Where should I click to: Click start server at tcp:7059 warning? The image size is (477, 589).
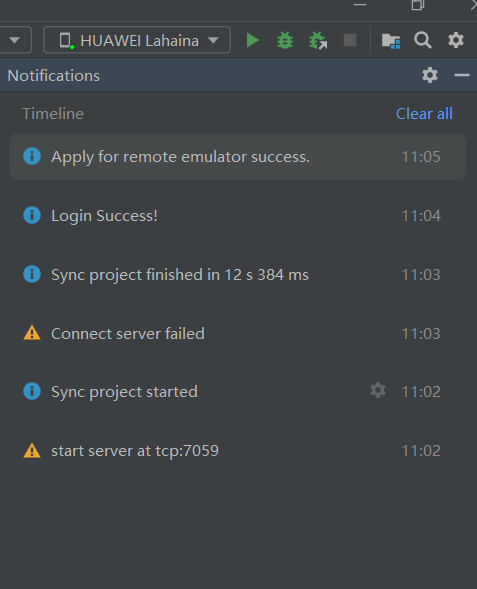pyautogui.click(x=237, y=451)
